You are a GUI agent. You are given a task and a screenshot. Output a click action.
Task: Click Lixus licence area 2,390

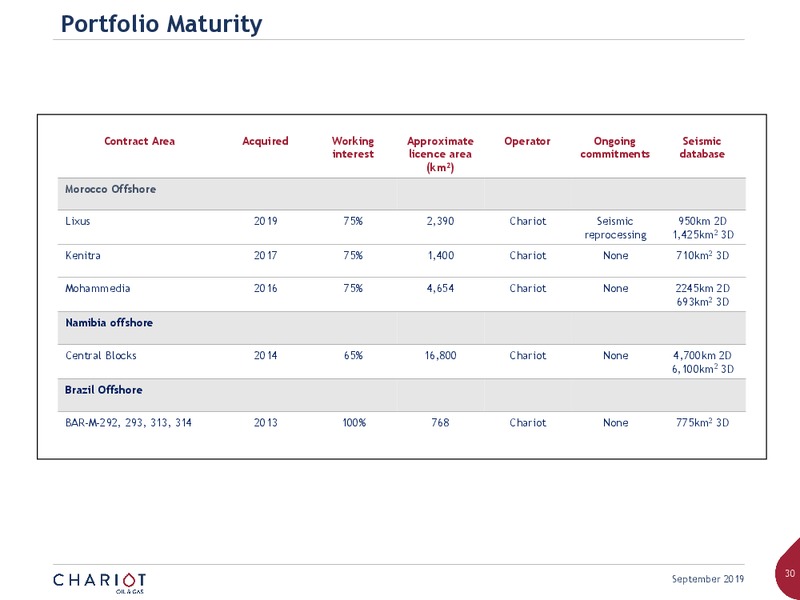(x=440, y=221)
